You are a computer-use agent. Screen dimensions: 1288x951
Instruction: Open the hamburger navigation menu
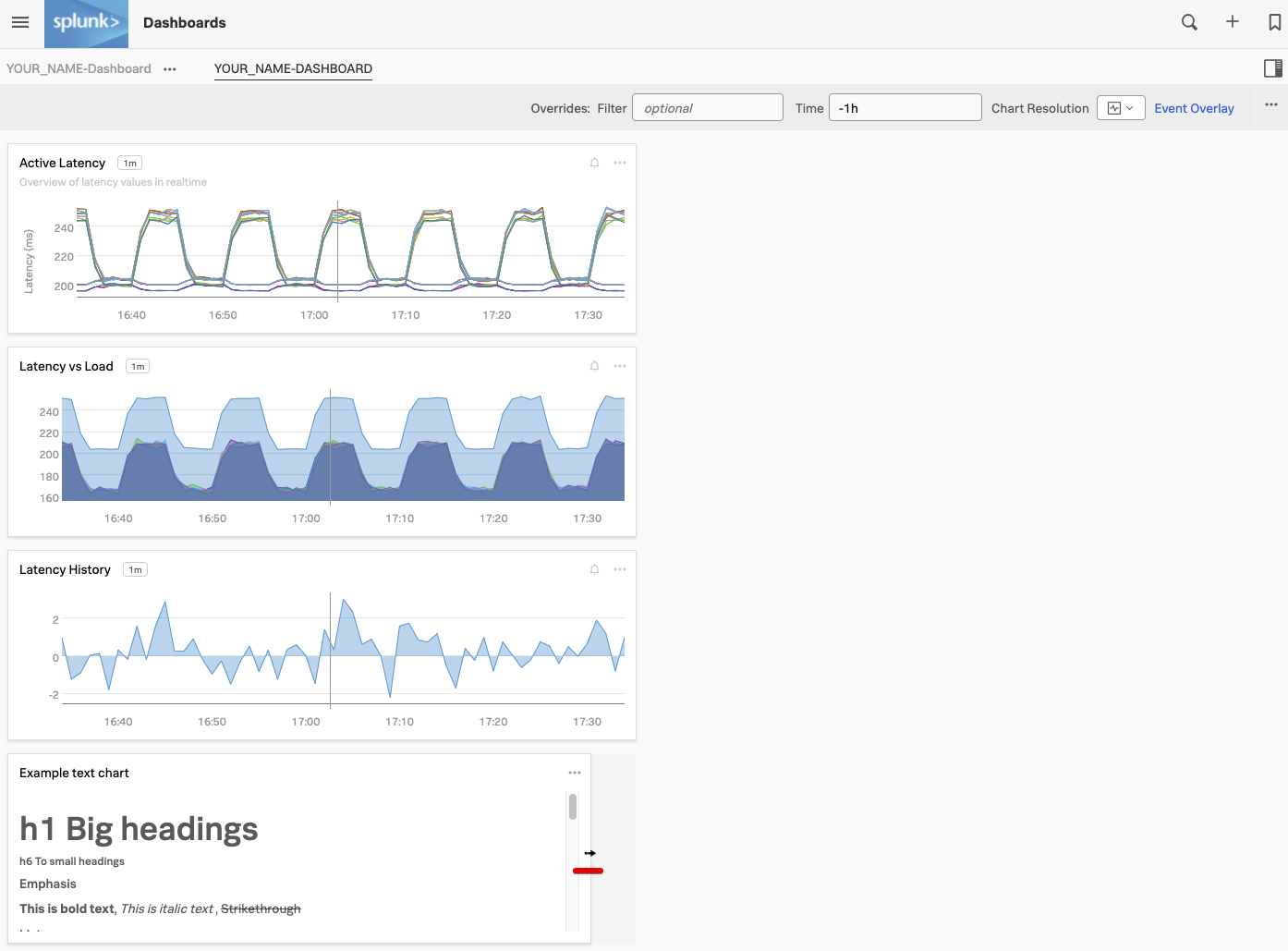click(20, 22)
